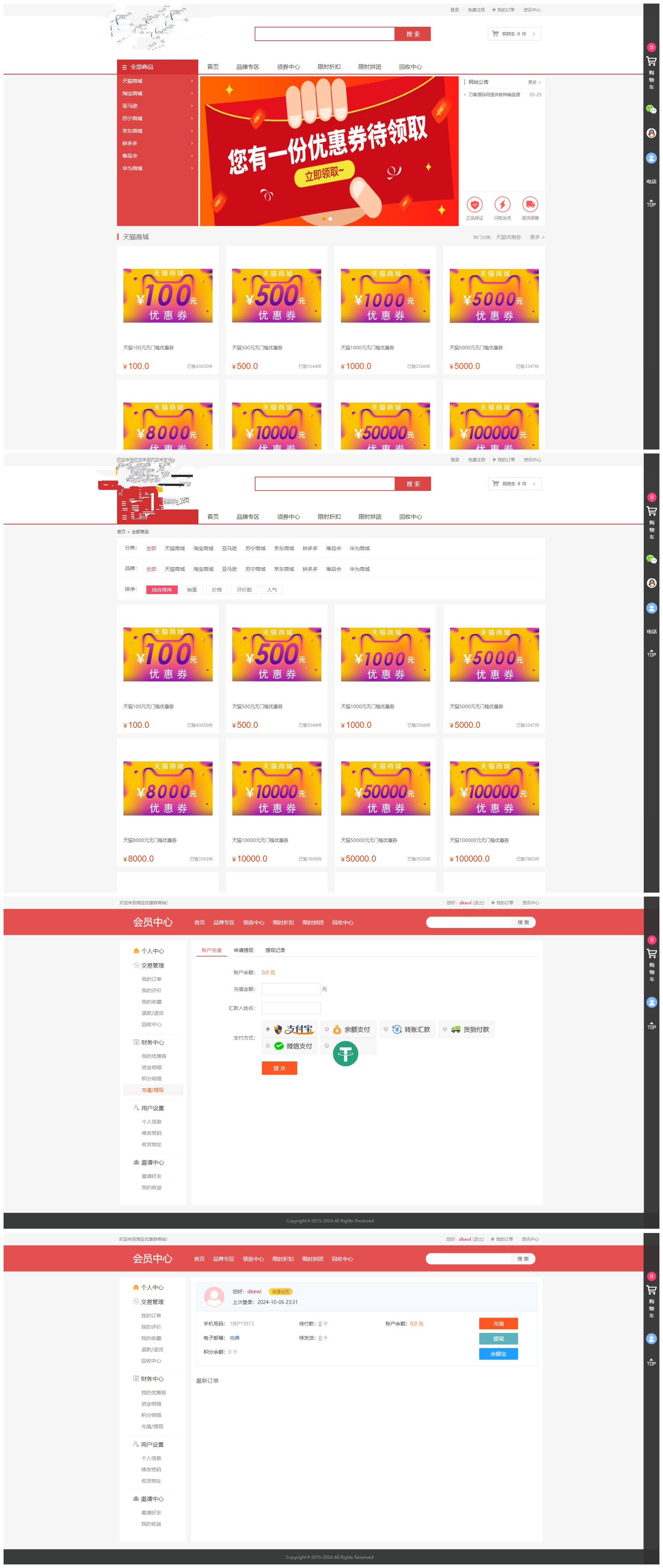Select the 账户充值 tab
Viewport: 663px width, 1568px height.
[211, 950]
